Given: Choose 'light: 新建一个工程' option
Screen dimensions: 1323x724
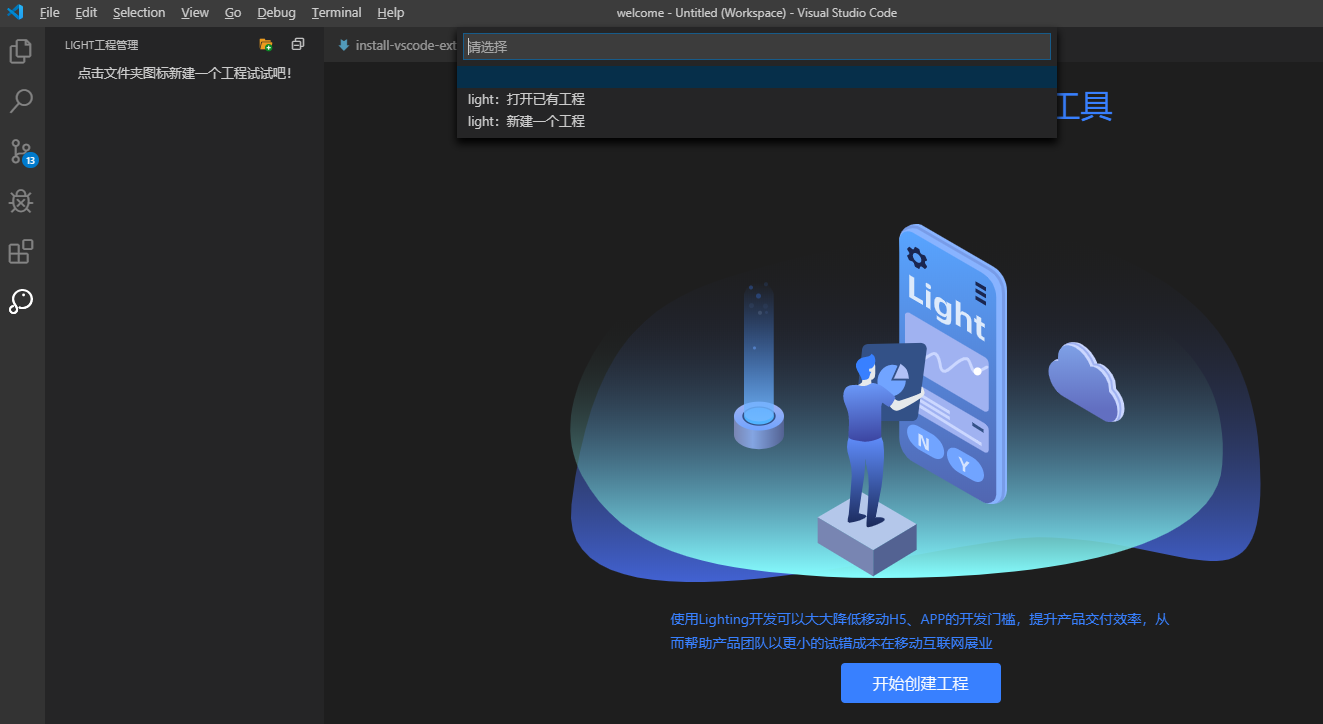Looking at the screenshot, I should [x=757, y=121].
